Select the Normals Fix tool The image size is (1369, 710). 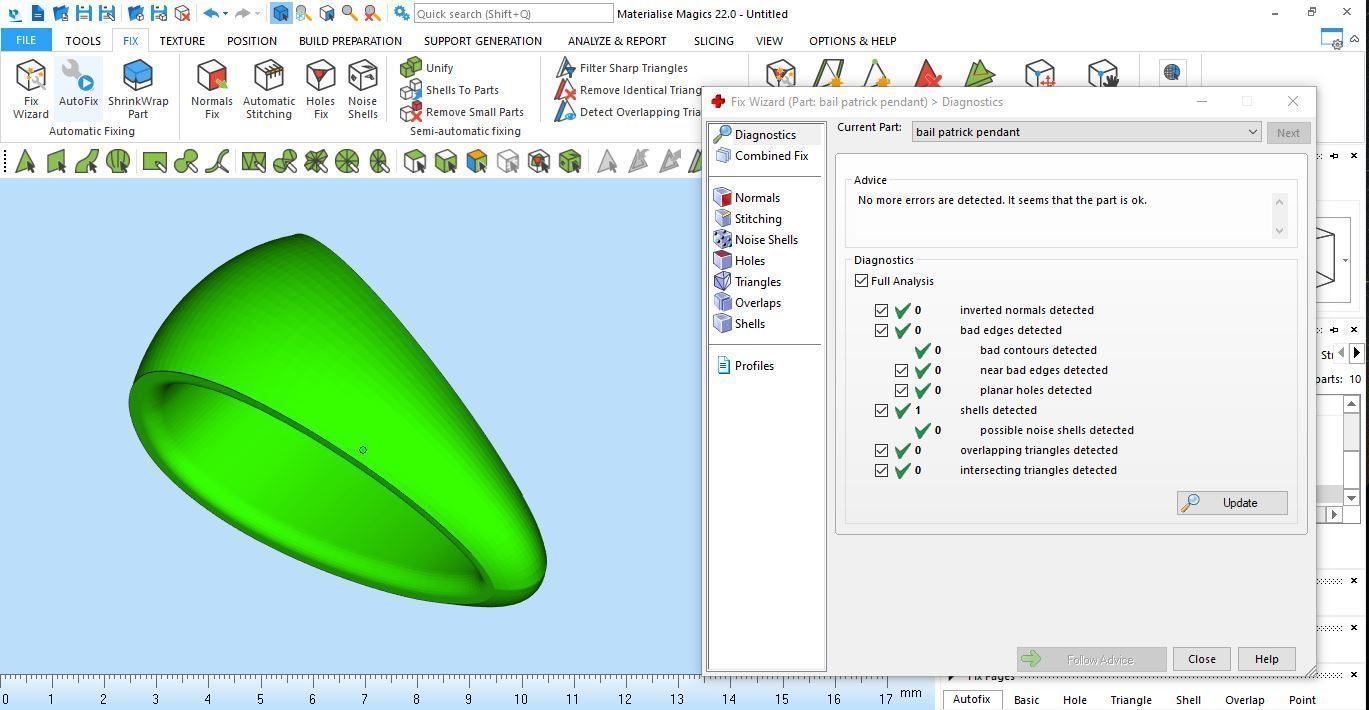pos(212,89)
